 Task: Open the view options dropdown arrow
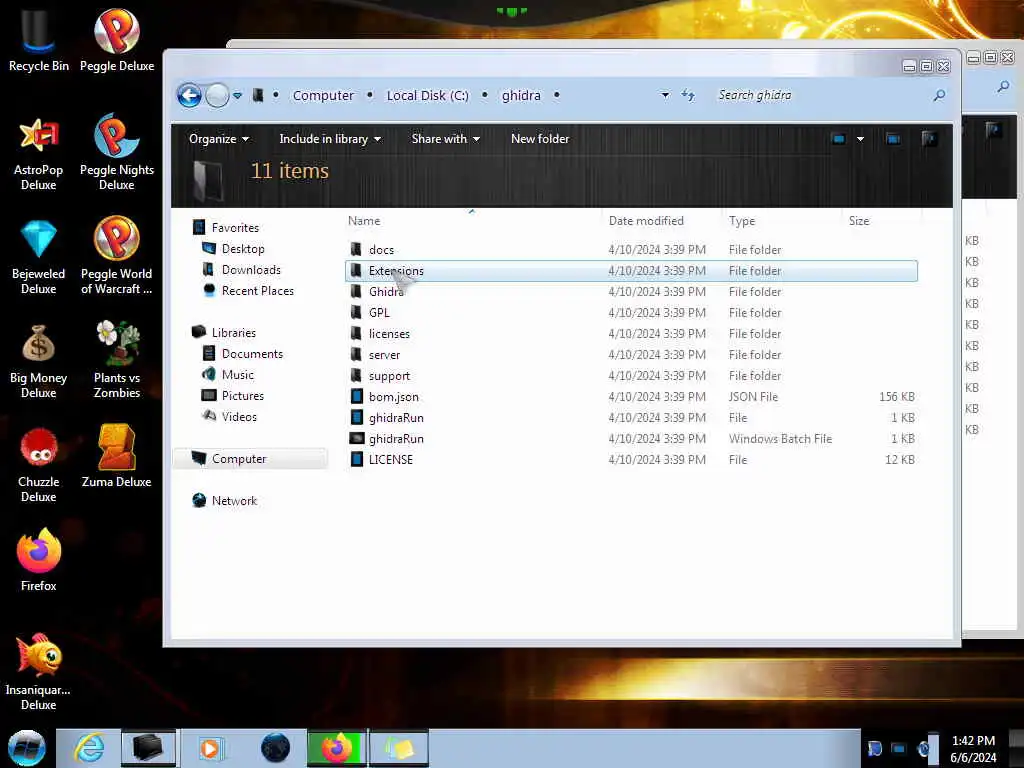(x=860, y=138)
